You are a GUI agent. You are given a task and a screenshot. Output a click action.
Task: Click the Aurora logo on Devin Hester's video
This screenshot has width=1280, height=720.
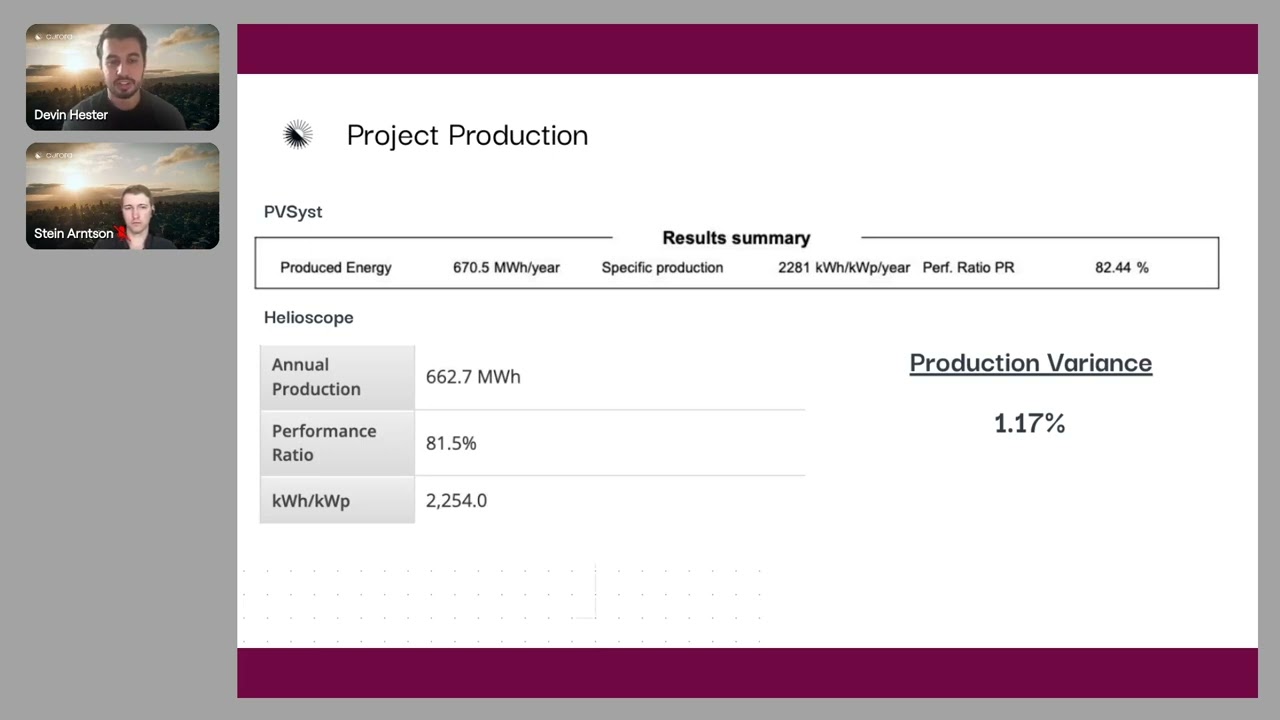click(x=54, y=36)
